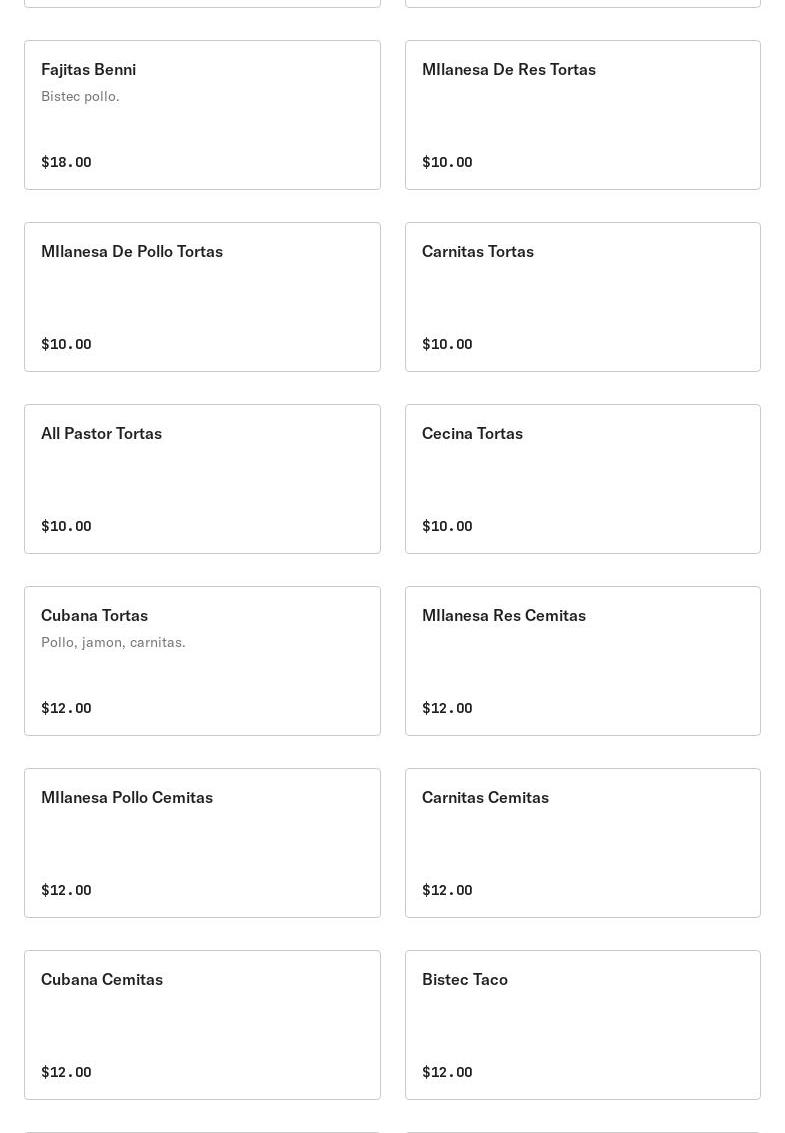This screenshot has width=785, height=1133.
Task: Click the $18.00 price on Fajitas Benni
Action: coord(66,162)
